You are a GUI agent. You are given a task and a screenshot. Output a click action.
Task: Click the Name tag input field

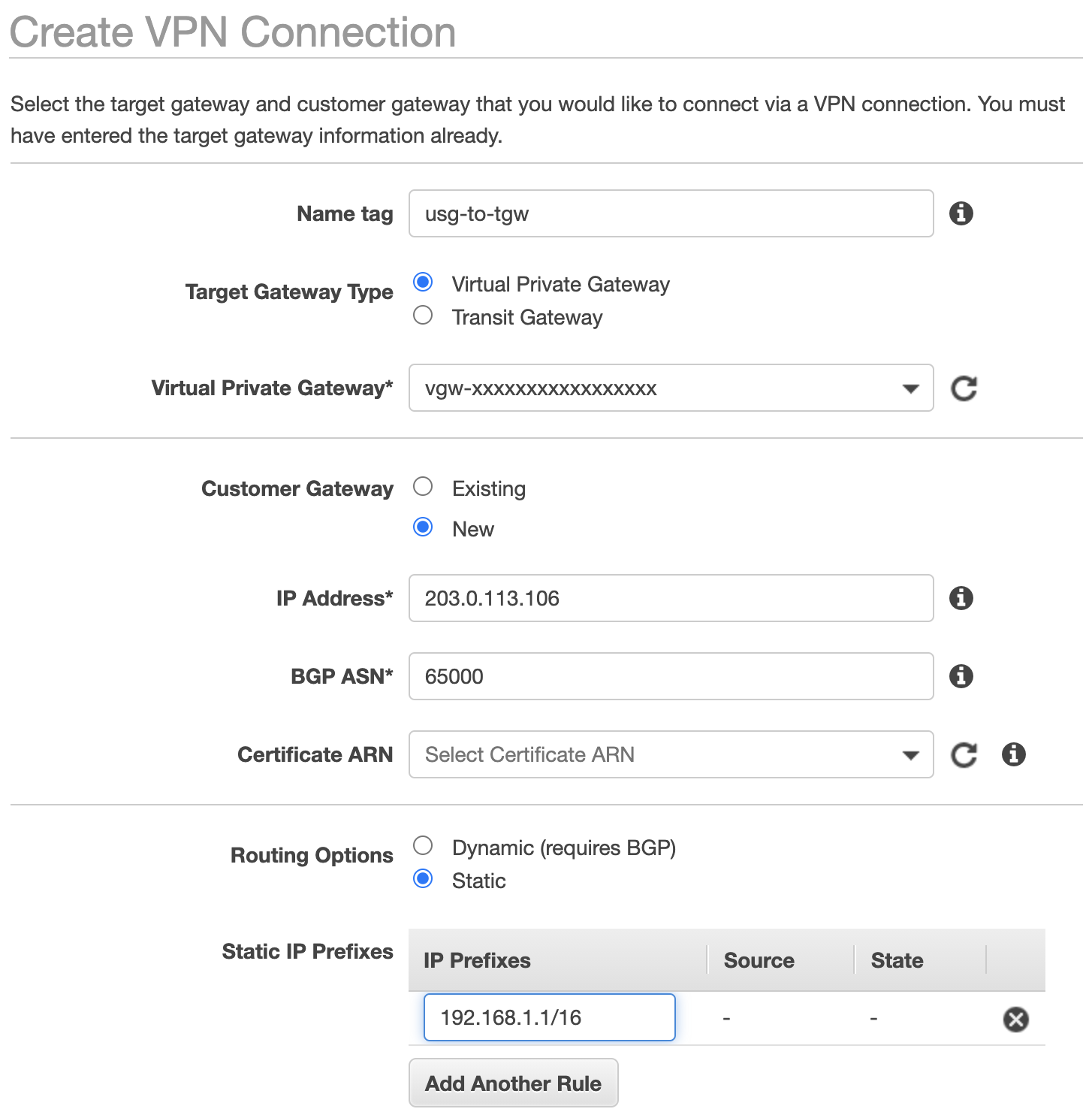point(671,213)
